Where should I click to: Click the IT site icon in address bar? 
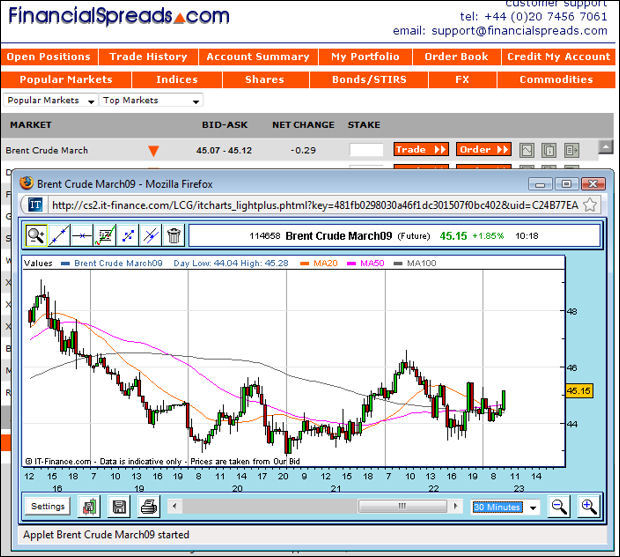coord(35,205)
